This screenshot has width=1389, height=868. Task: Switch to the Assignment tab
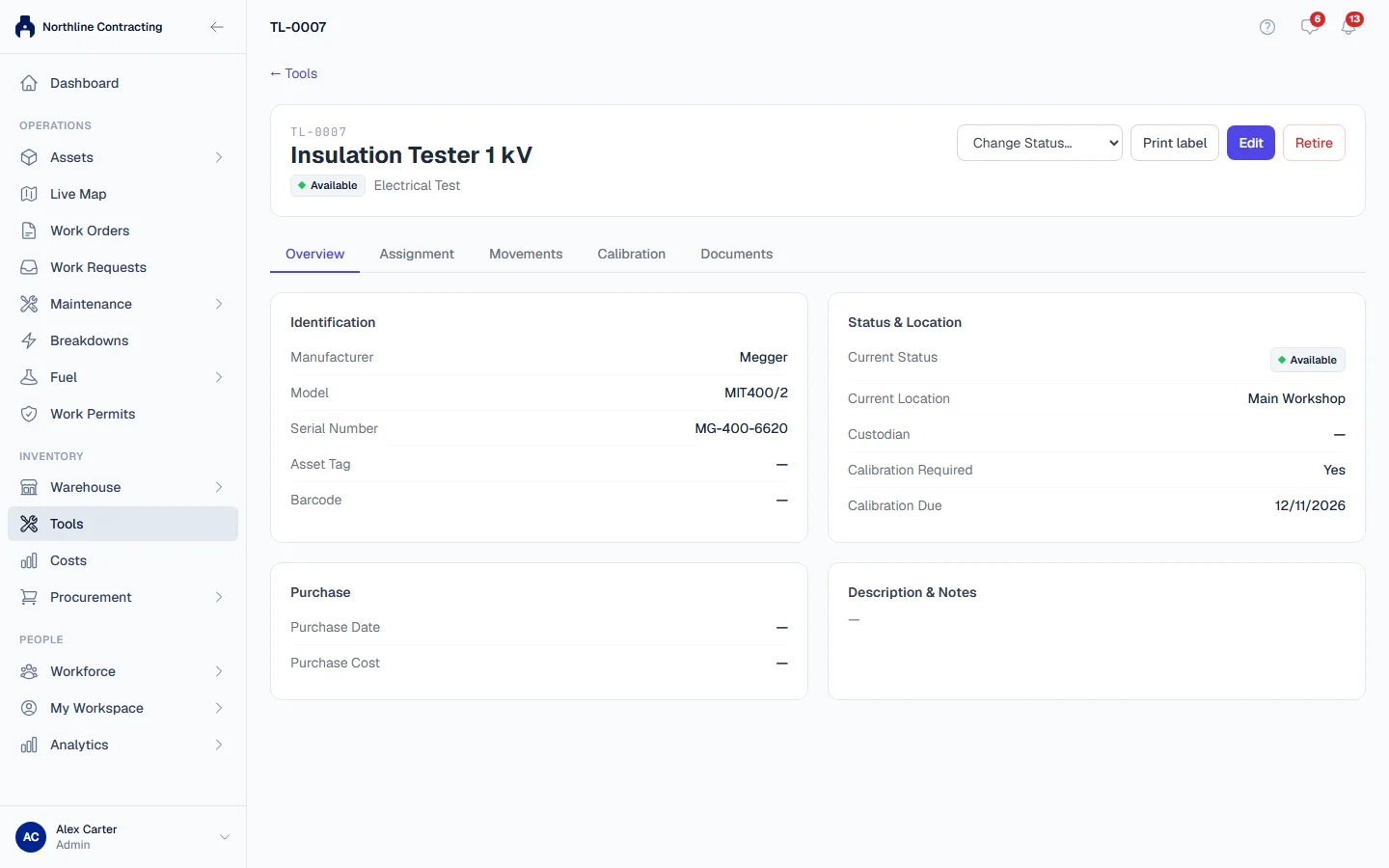[417, 254]
